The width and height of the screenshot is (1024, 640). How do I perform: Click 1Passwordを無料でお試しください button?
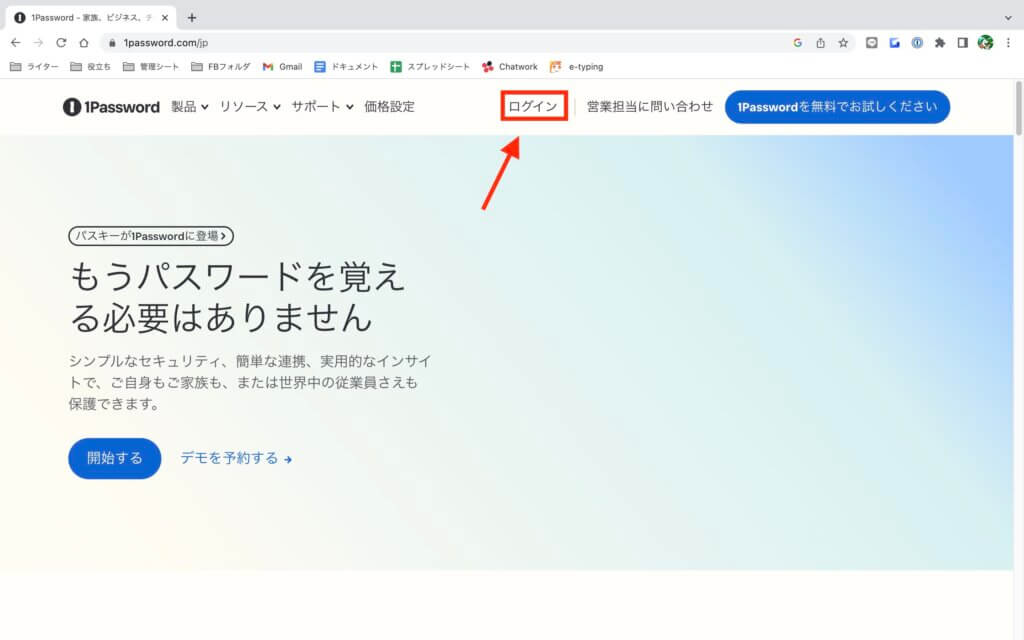[x=837, y=106]
